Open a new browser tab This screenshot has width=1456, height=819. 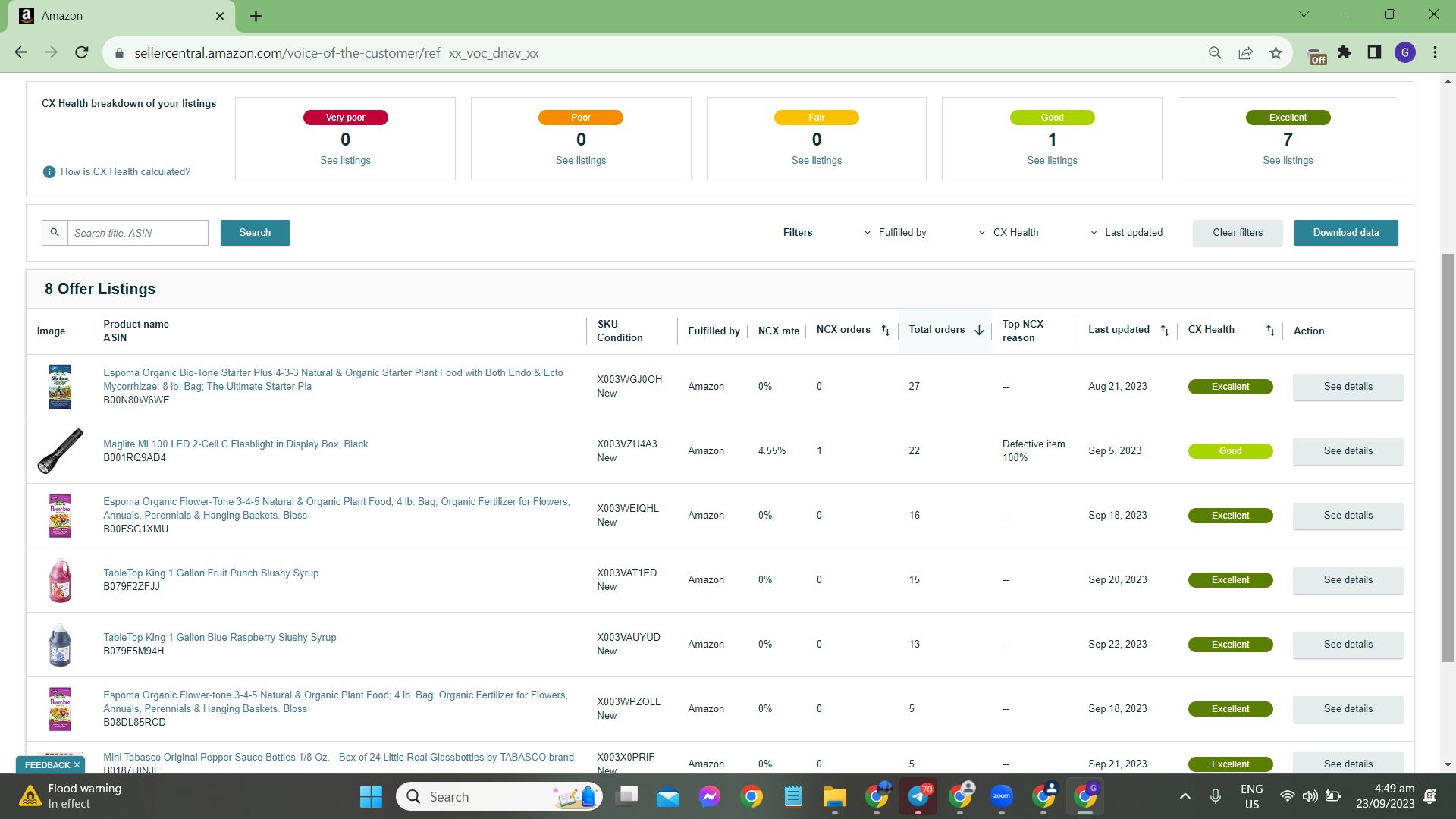point(256,16)
